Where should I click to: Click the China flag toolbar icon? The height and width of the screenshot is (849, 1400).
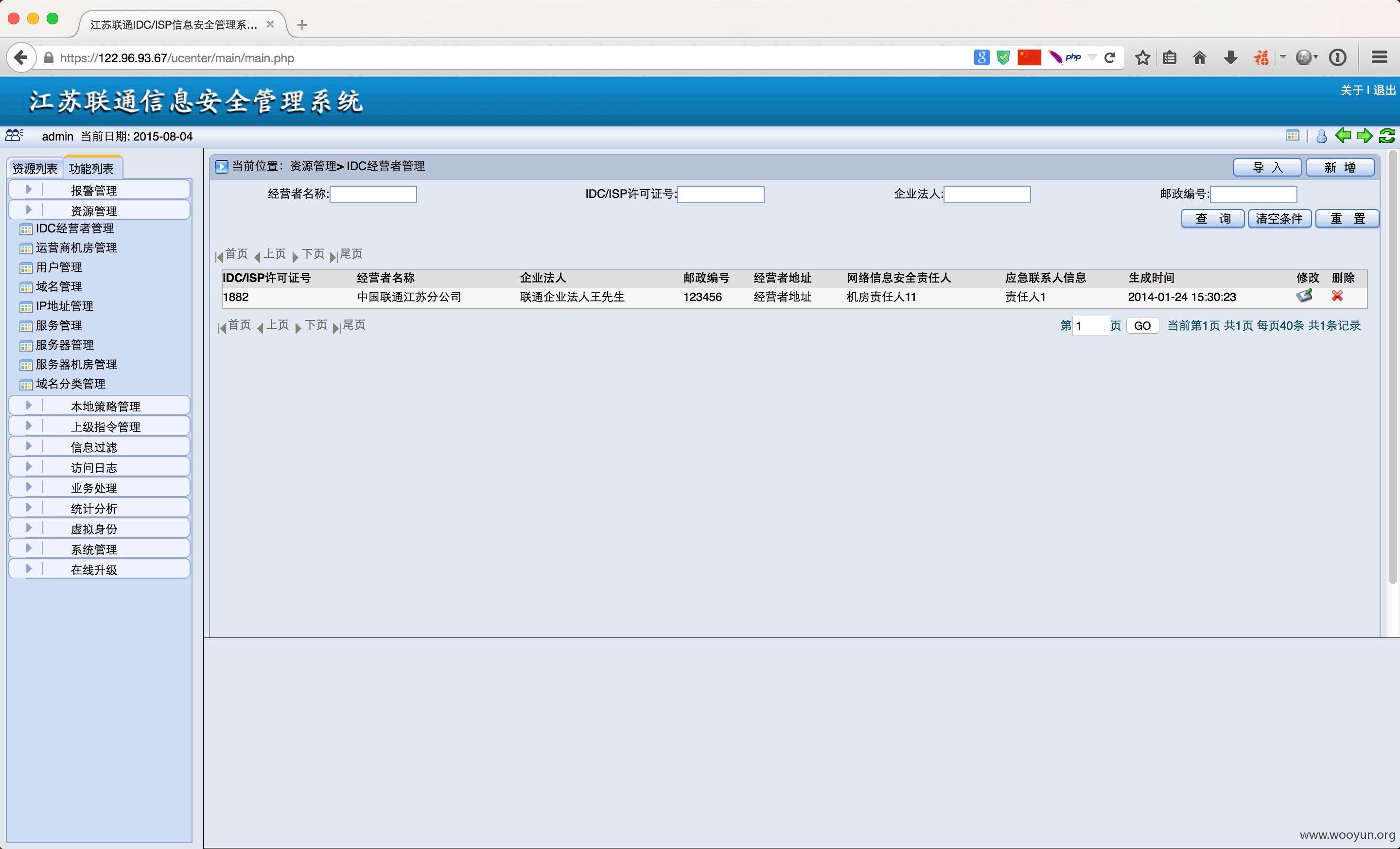tap(1029, 57)
